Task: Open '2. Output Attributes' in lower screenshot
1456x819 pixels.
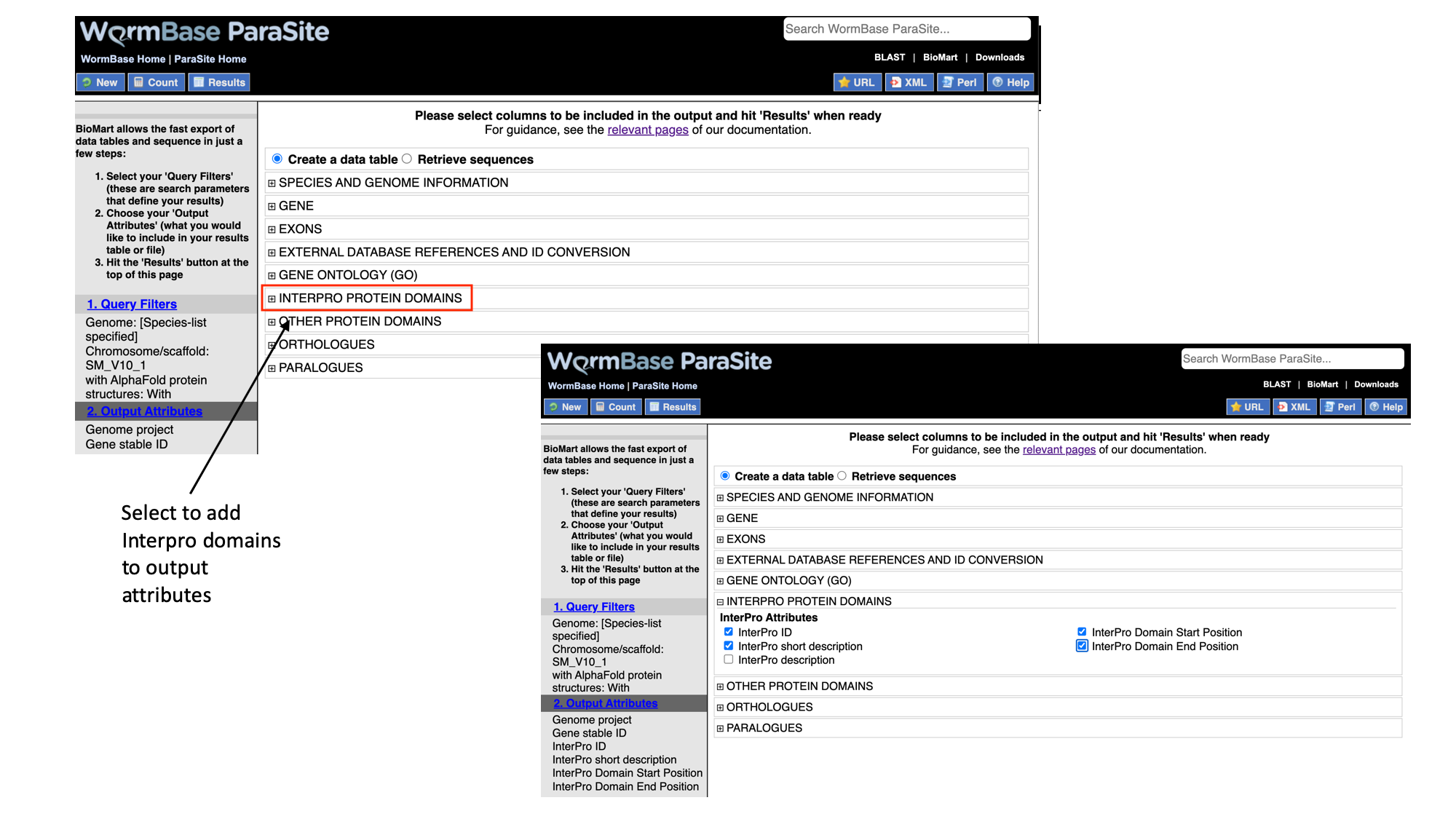Action: pos(606,703)
